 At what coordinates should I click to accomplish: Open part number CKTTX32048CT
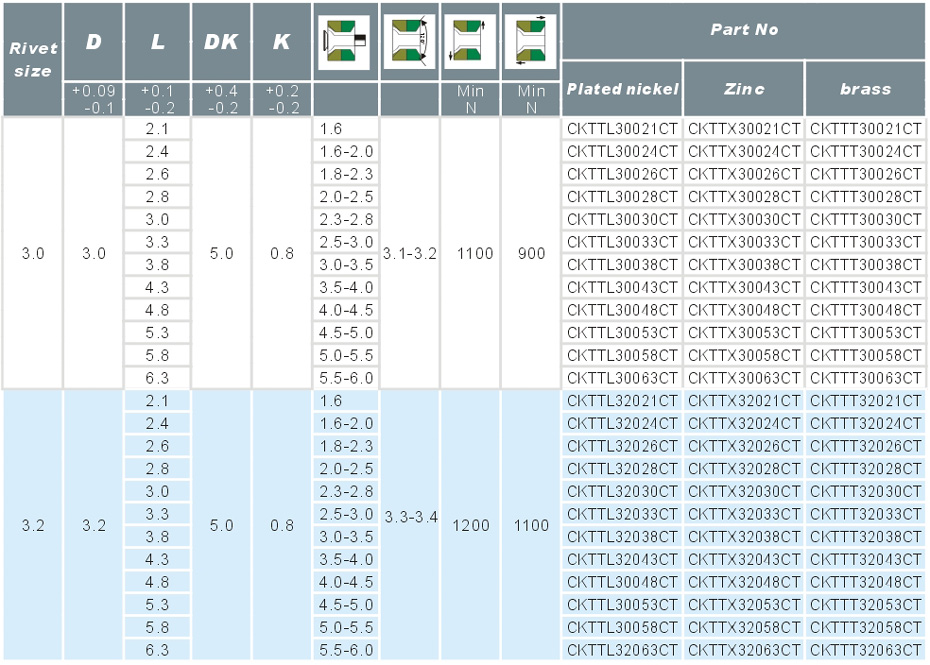click(x=744, y=582)
